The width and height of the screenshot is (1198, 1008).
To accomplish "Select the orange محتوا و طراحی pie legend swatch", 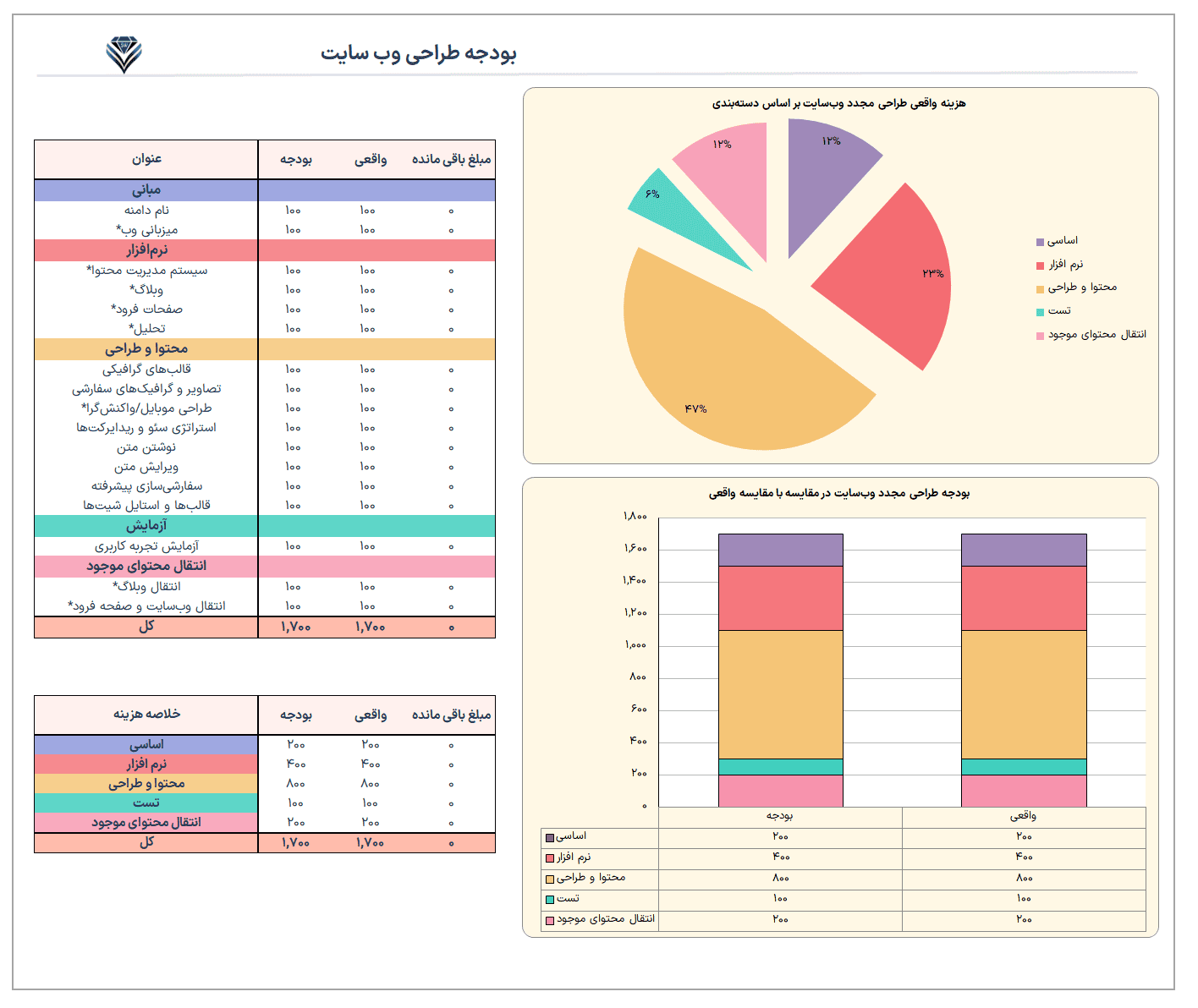I will 1041,289.
